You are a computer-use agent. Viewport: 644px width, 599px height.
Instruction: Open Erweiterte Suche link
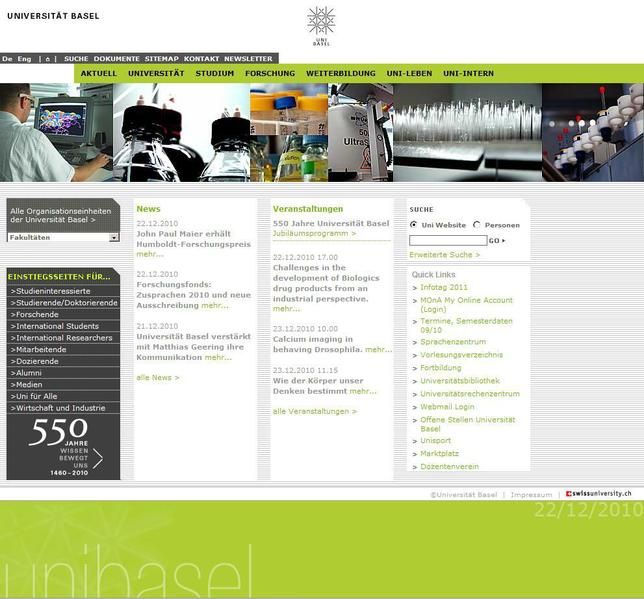(x=444, y=255)
